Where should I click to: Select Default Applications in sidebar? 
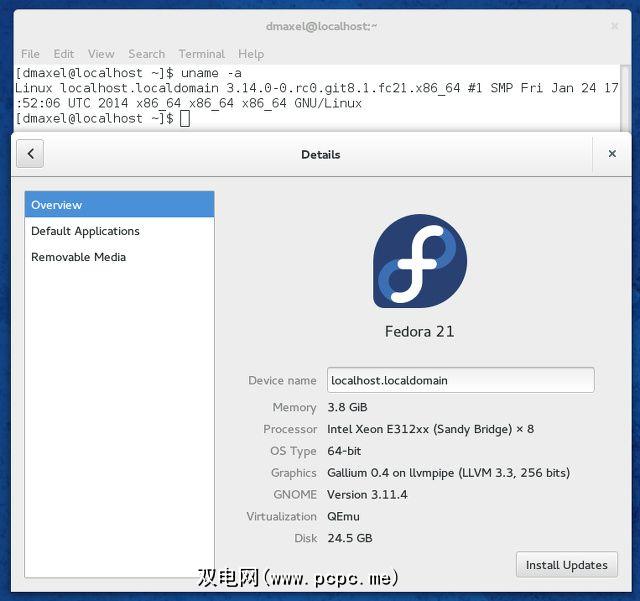tap(119, 231)
